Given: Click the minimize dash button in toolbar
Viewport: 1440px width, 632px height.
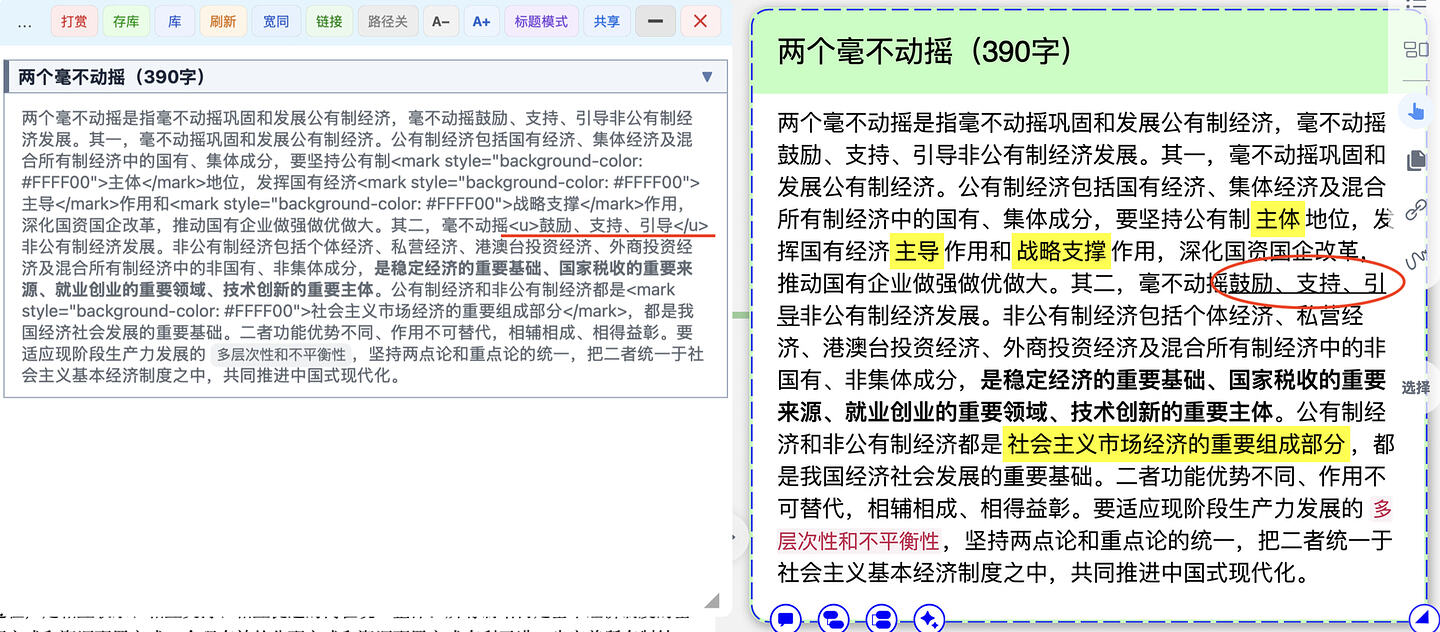Looking at the screenshot, I should tap(655, 21).
